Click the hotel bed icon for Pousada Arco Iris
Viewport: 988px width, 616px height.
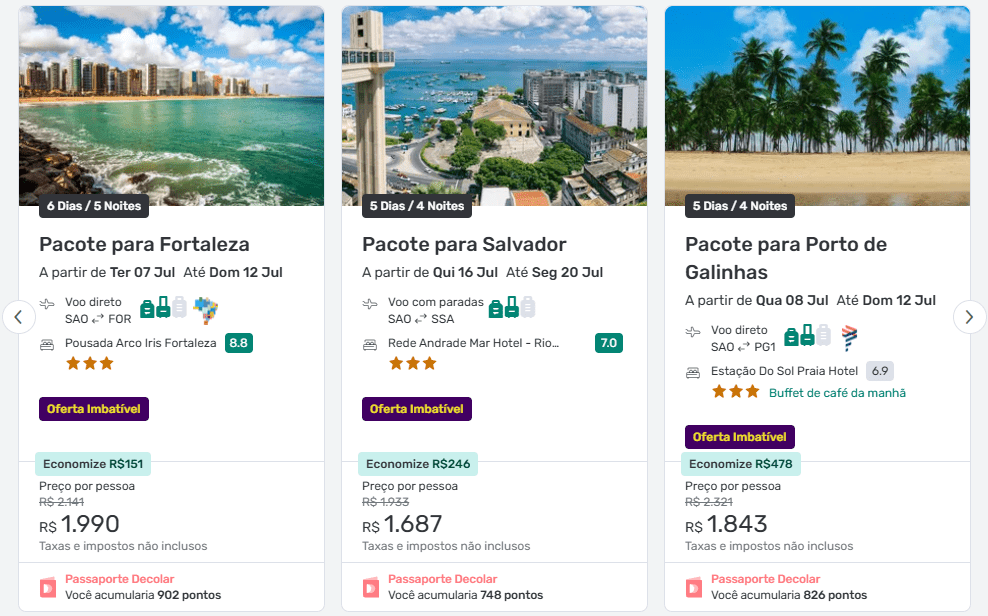click(x=47, y=344)
